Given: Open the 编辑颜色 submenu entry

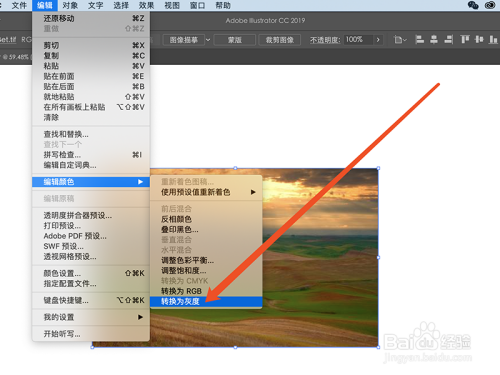Looking at the screenshot, I should click(x=91, y=182).
